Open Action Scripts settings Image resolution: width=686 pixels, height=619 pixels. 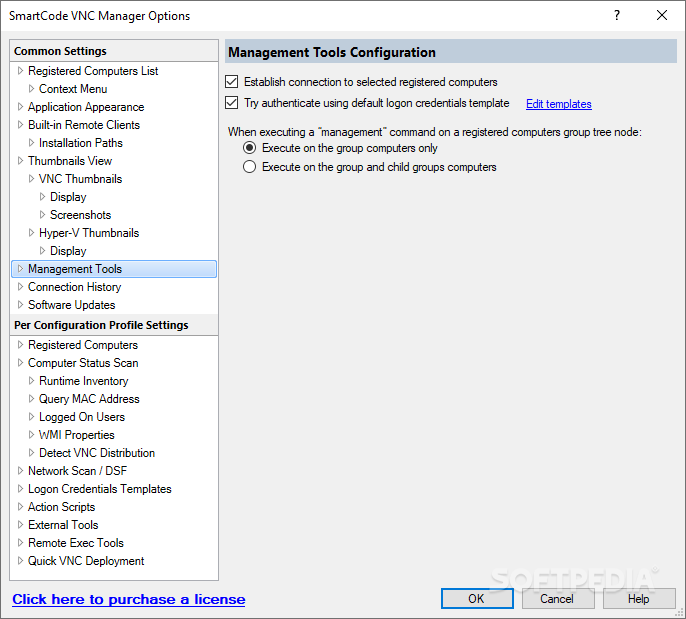point(61,507)
